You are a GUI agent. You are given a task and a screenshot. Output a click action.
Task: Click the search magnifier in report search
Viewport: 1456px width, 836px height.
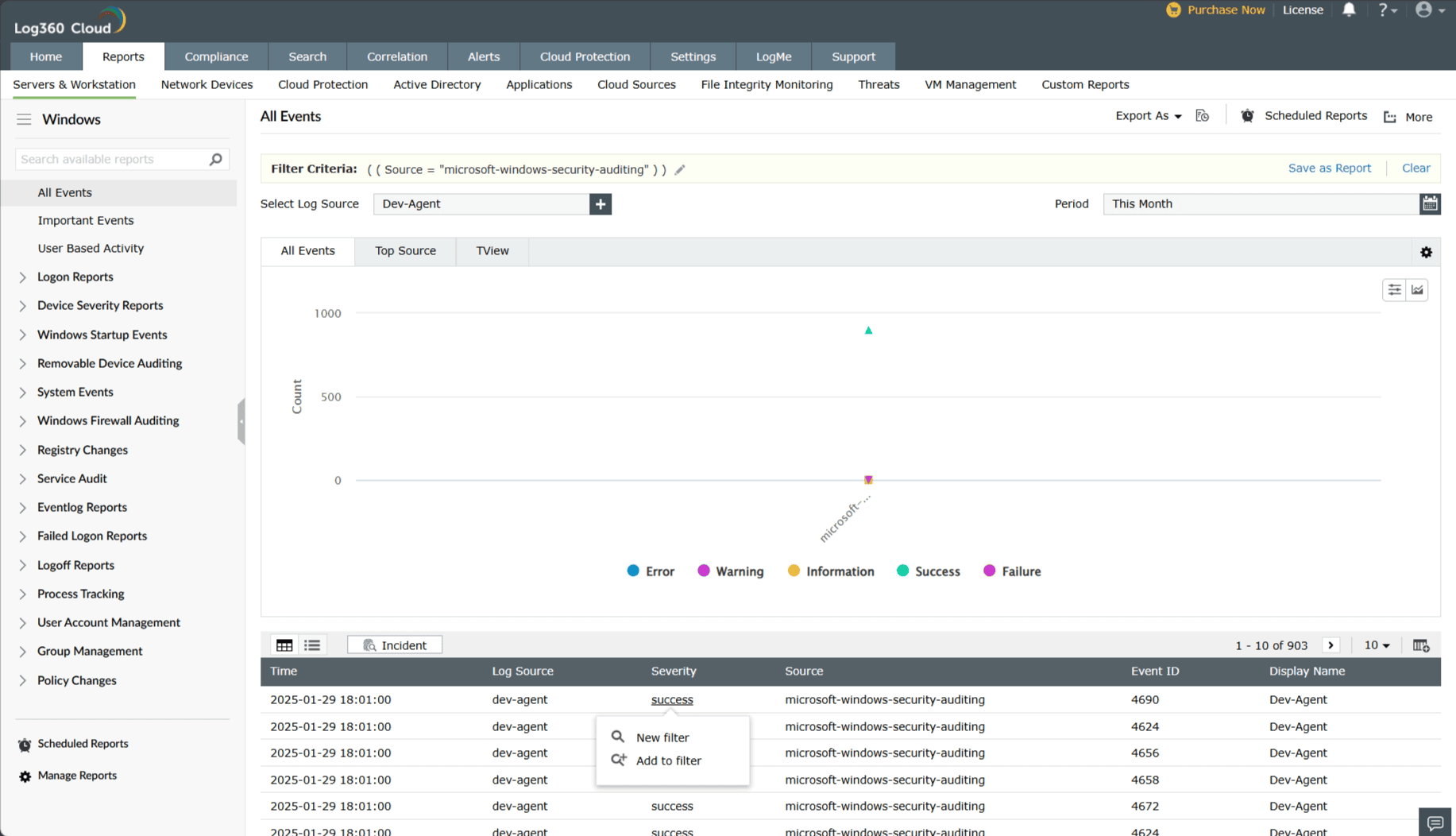(x=215, y=159)
